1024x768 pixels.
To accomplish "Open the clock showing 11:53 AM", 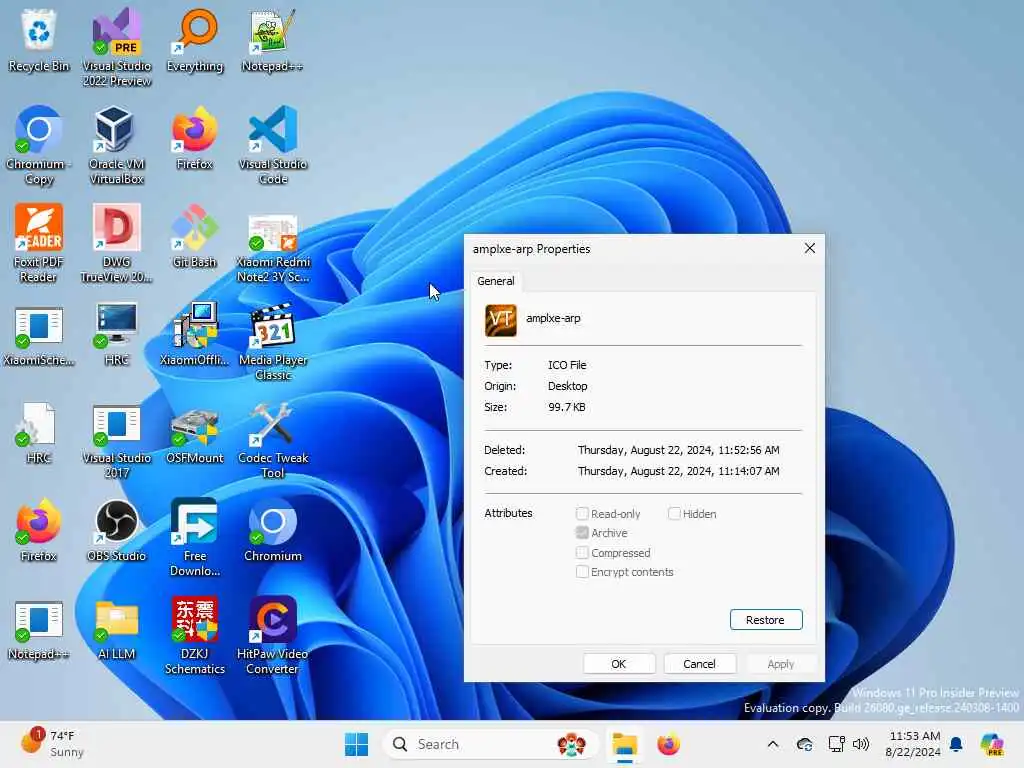I will [x=913, y=744].
